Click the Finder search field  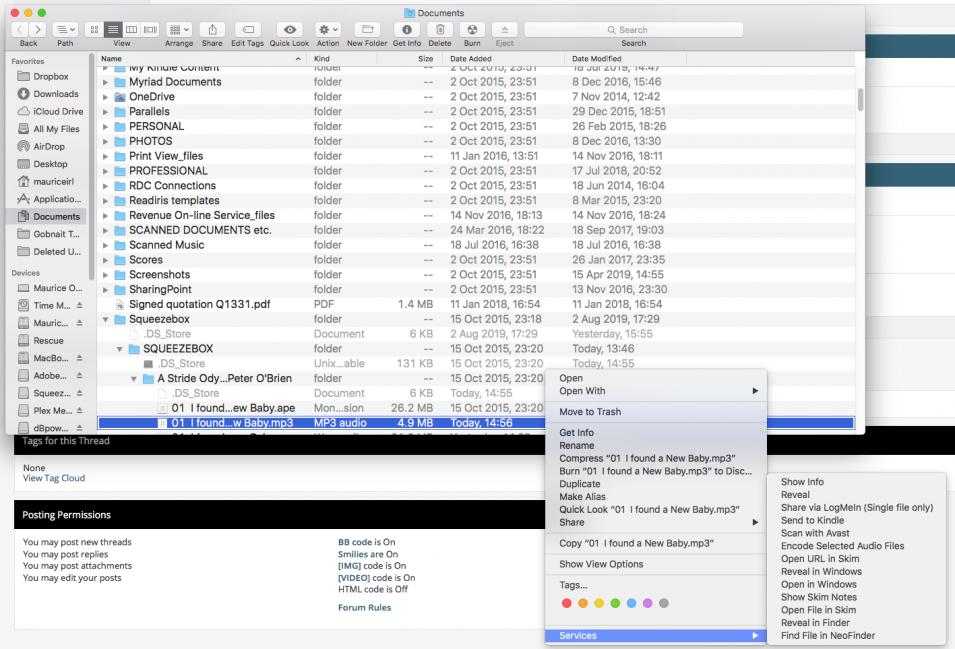tap(634, 31)
